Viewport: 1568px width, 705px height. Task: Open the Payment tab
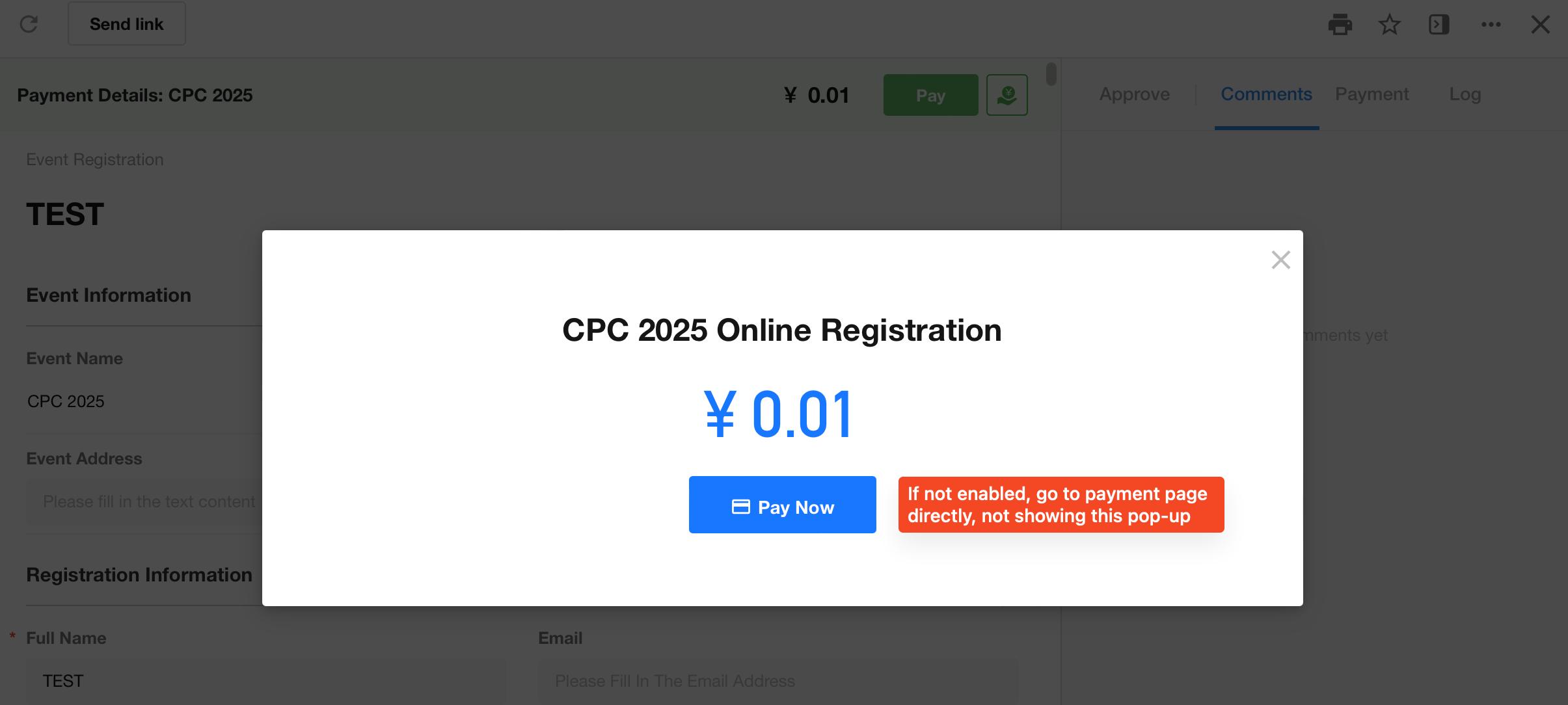pyautogui.click(x=1372, y=94)
